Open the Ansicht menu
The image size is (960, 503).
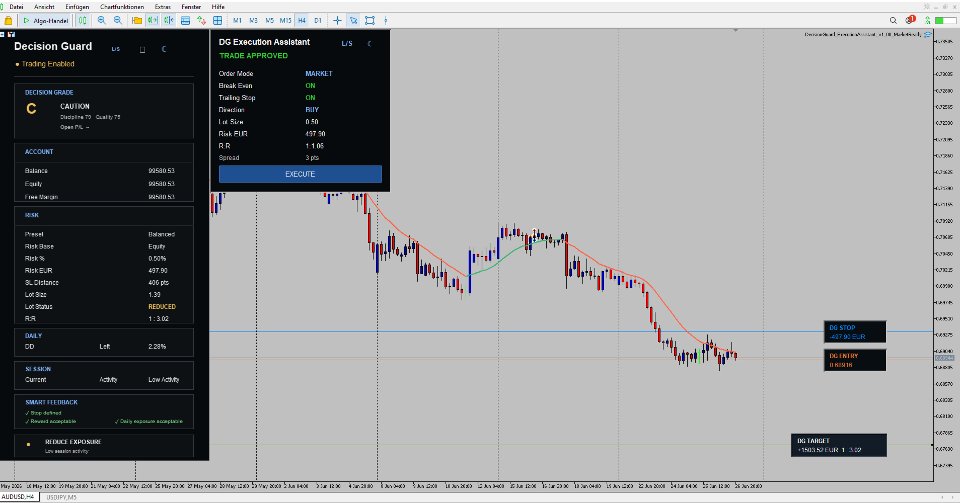point(44,7)
